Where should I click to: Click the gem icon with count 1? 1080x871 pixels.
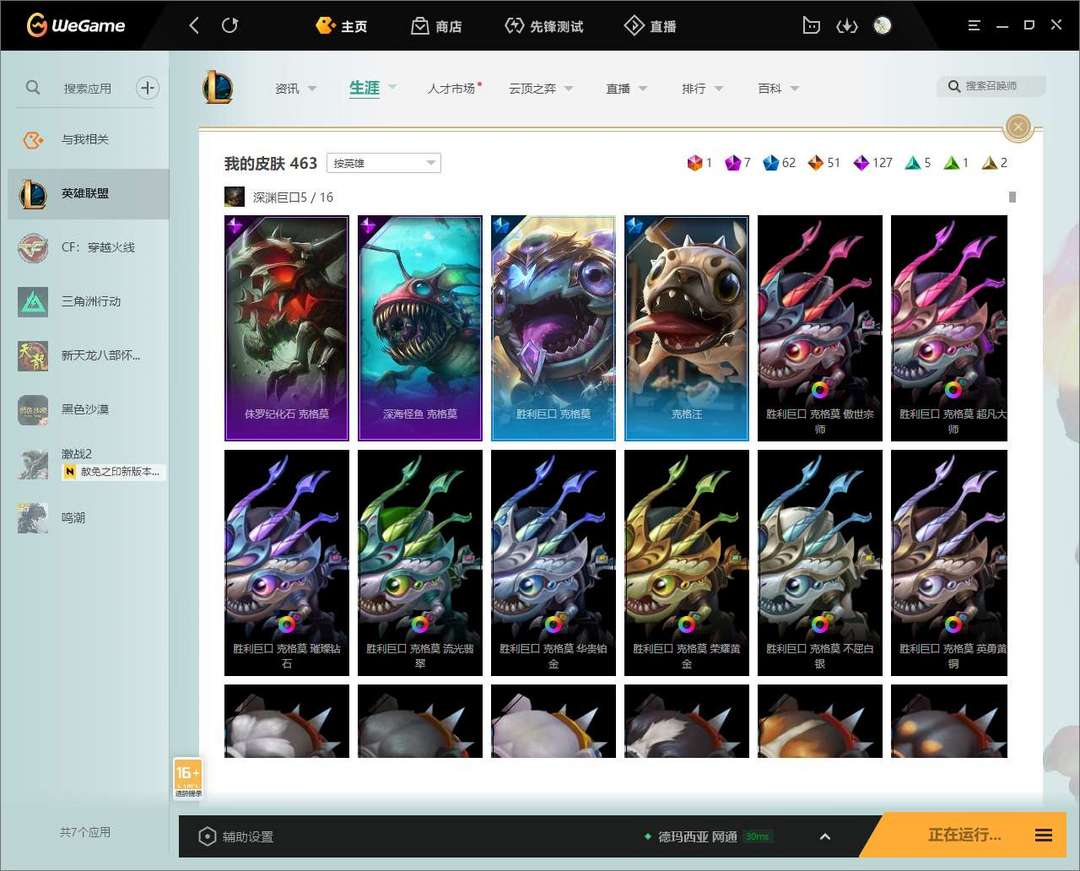coord(694,163)
